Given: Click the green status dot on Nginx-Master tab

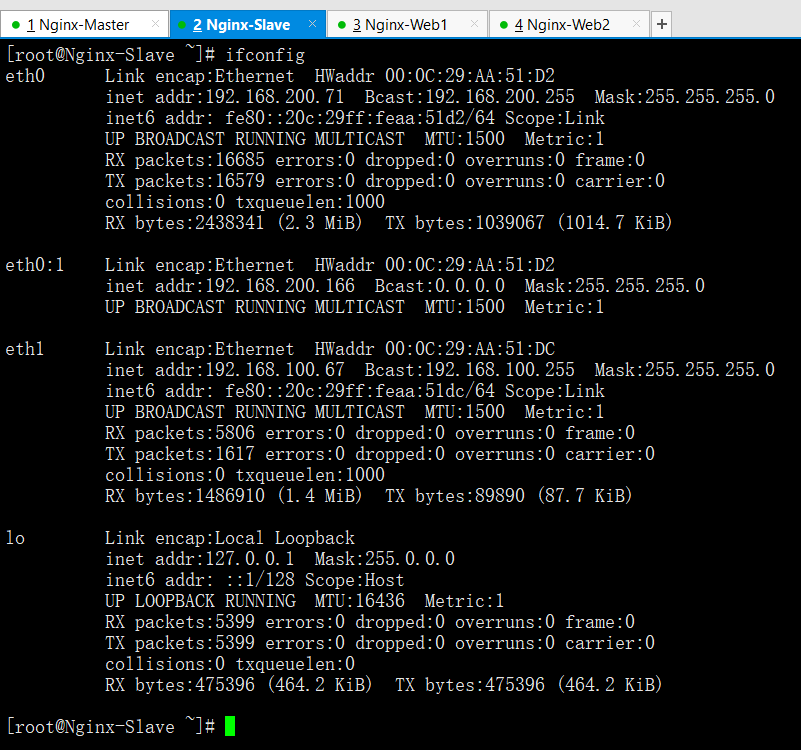Looking at the screenshot, I should 16,25.
